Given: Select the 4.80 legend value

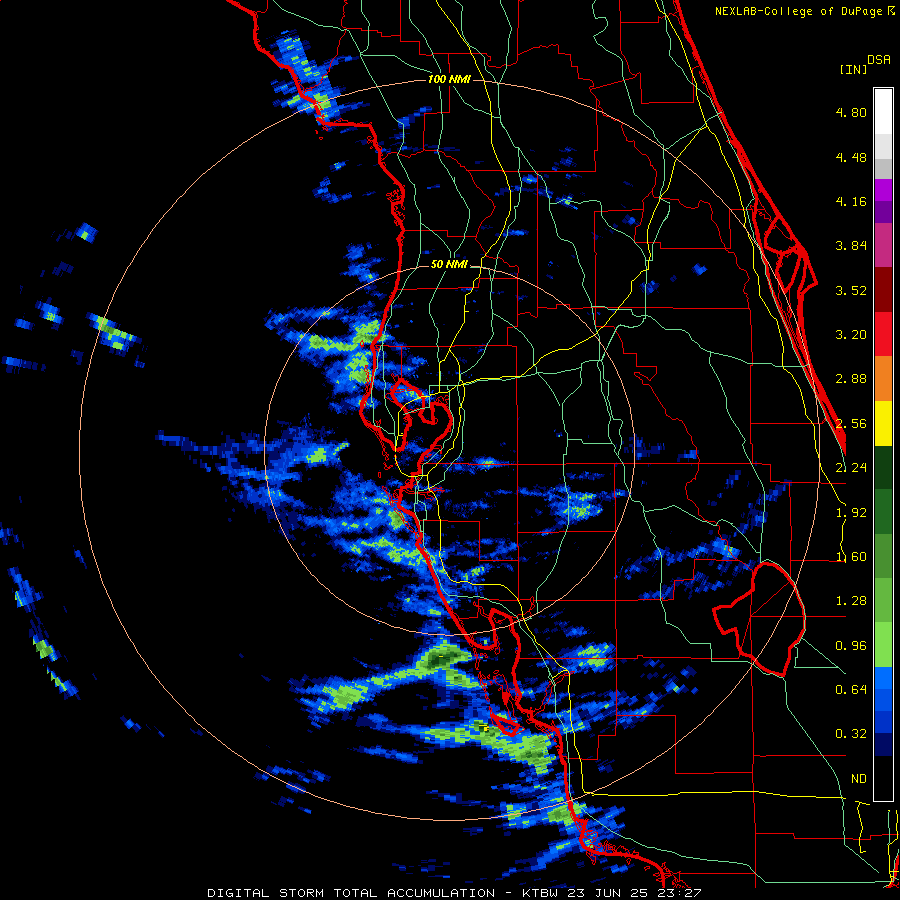Looking at the screenshot, I should click(851, 112).
